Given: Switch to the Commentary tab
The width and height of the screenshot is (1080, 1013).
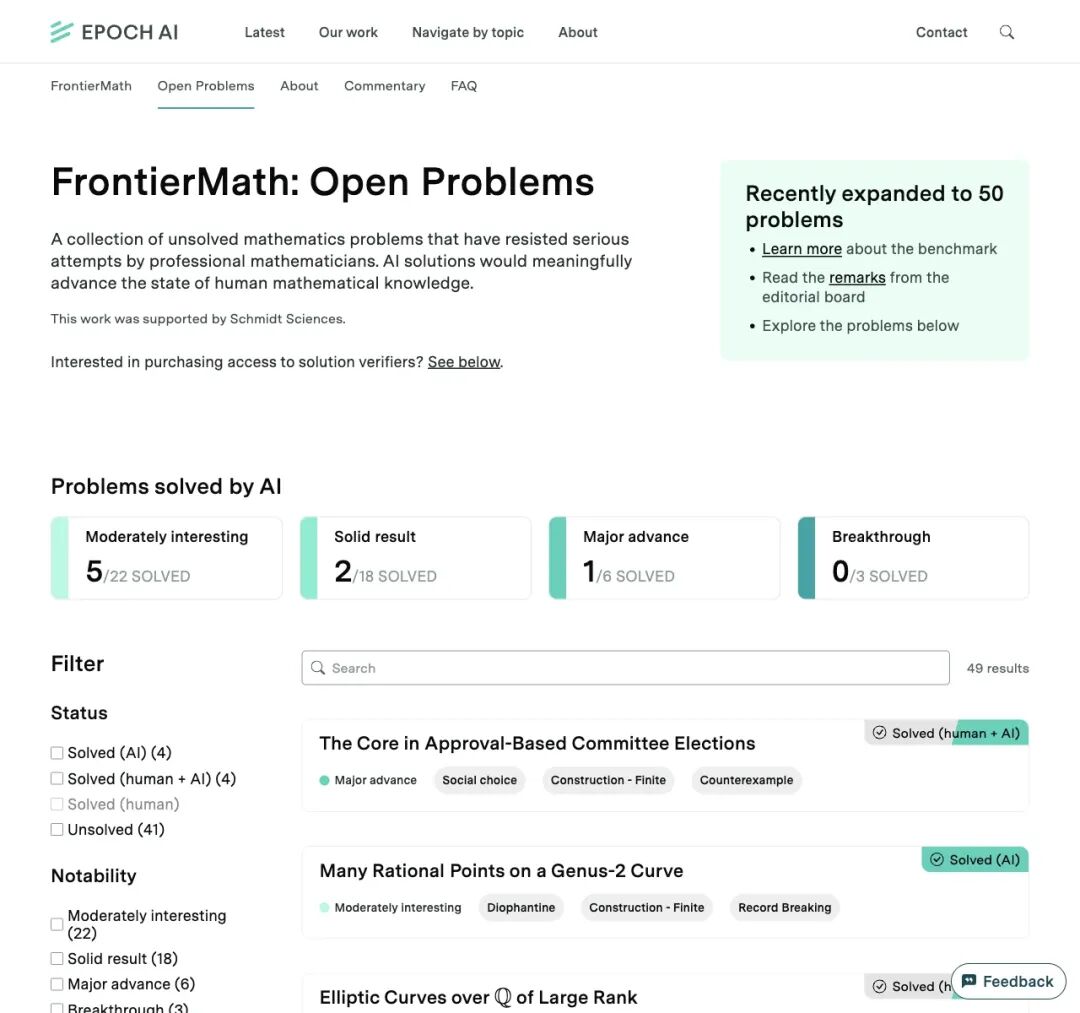Looking at the screenshot, I should tap(384, 85).
